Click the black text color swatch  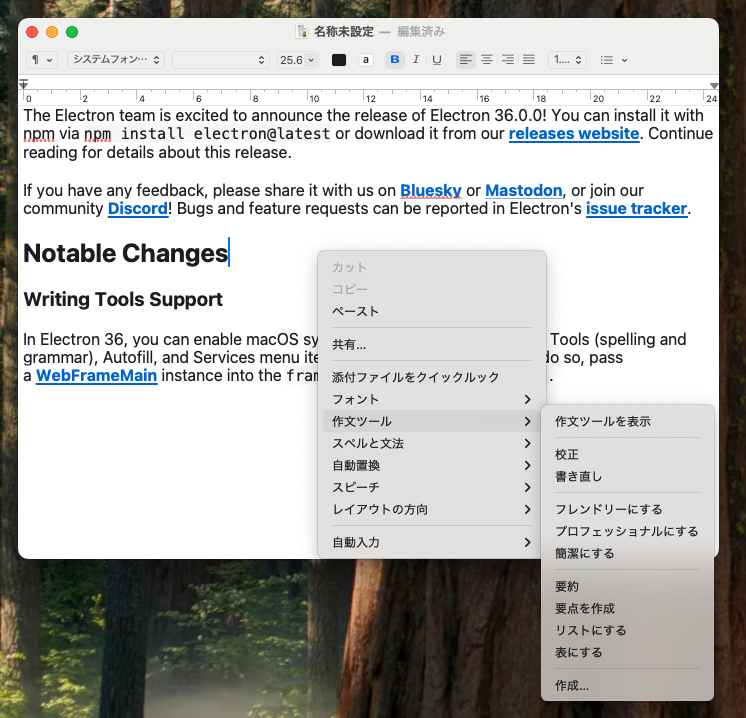pyautogui.click(x=339, y=60)
